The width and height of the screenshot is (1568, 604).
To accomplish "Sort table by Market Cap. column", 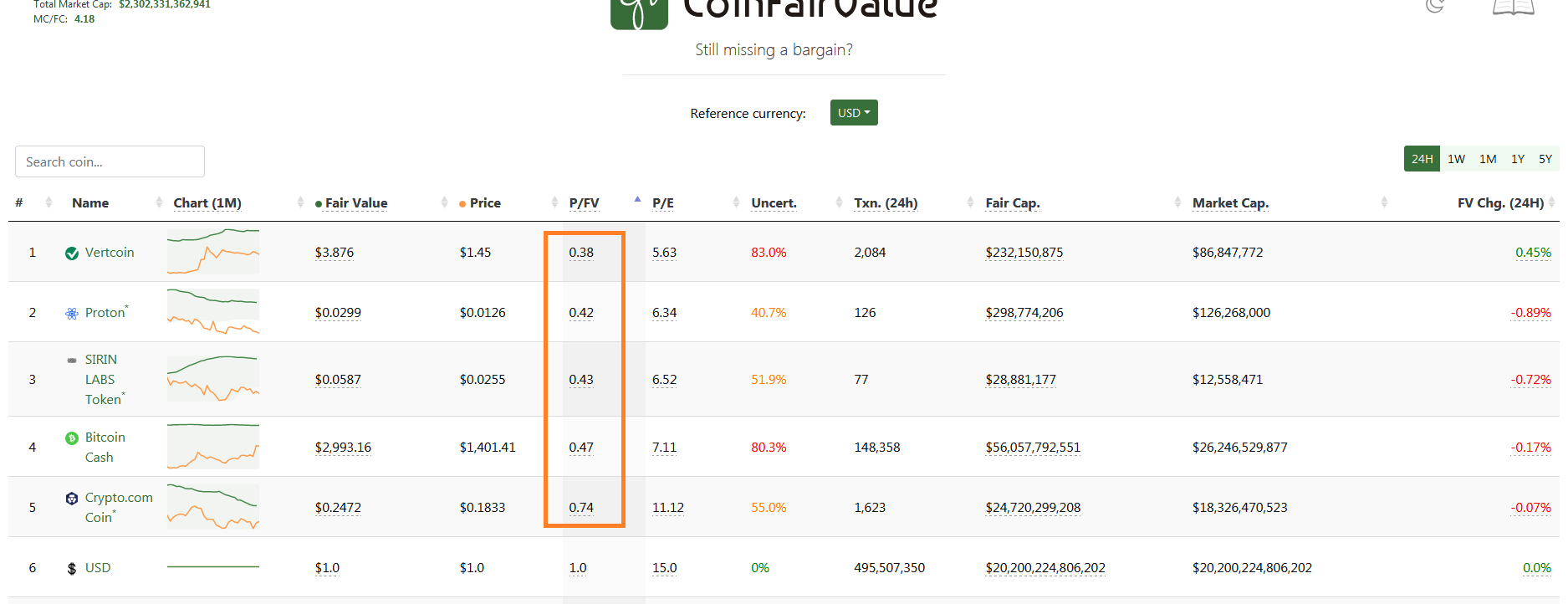I will pos(1230,203).
